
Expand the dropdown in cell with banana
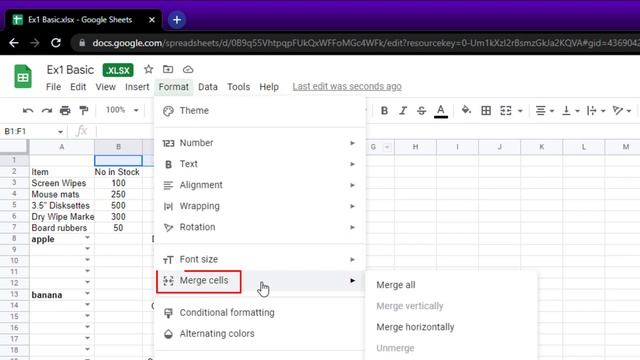point(87,293)
